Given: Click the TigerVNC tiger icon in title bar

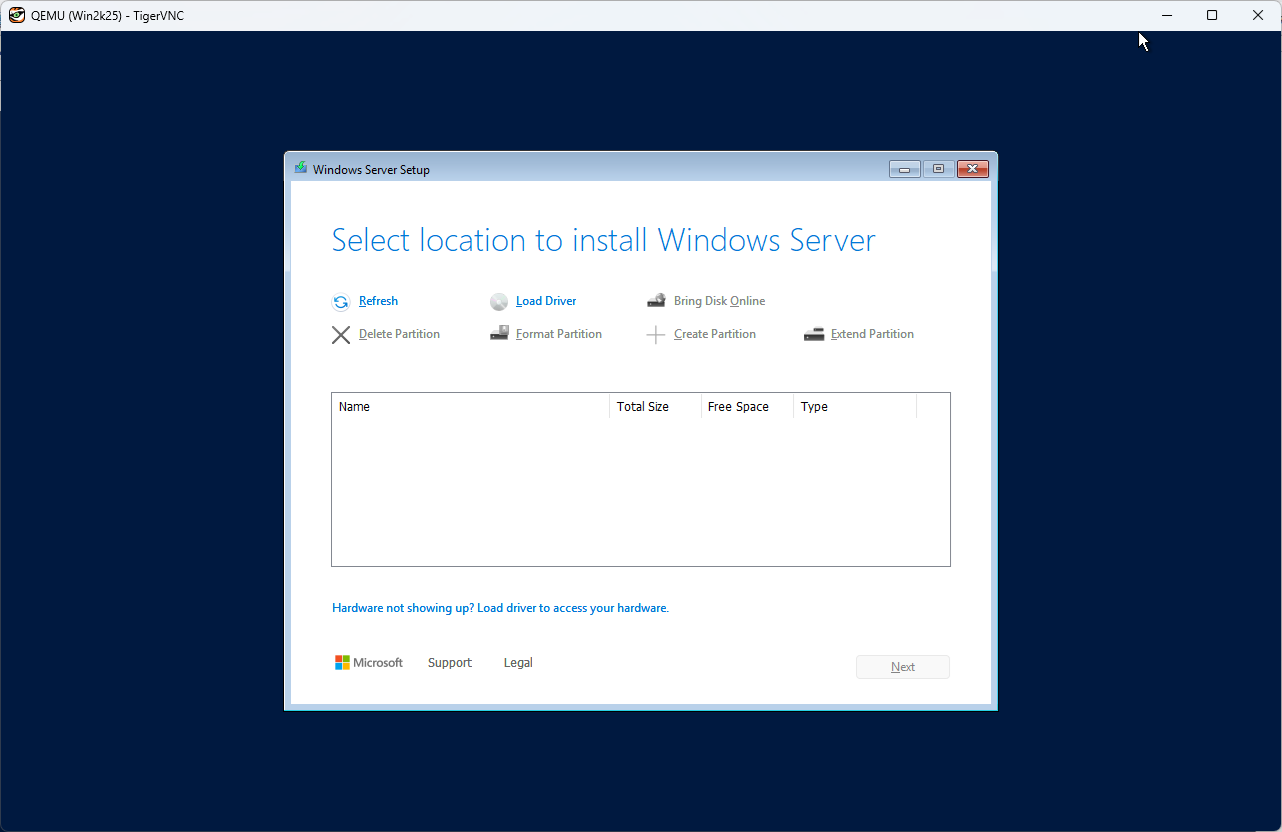Looking at the screenshot, I should [x=17, y=15].
